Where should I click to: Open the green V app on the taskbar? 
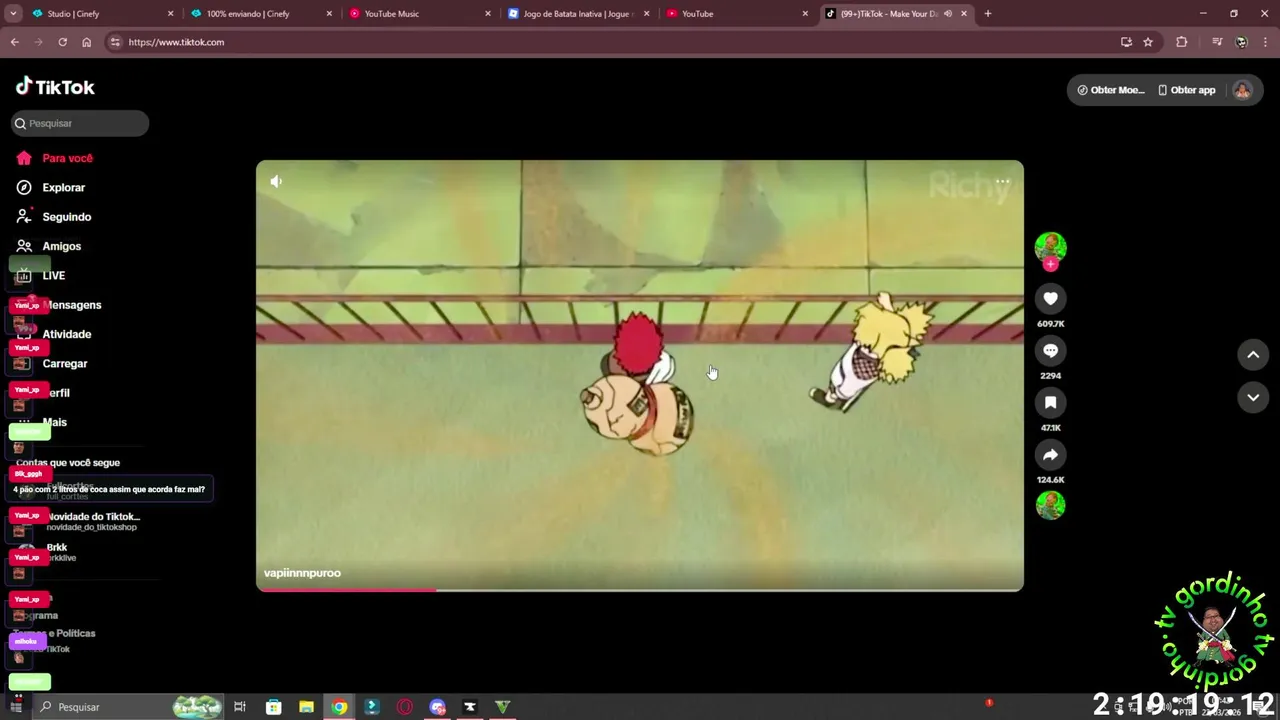502,707
